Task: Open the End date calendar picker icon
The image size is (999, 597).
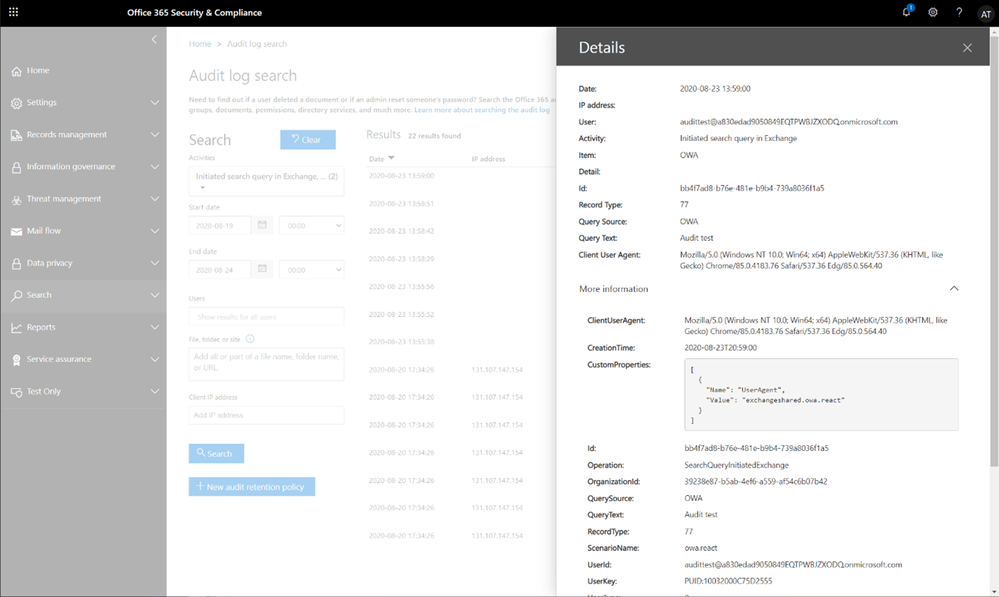Action: click(x=262, y=269)
